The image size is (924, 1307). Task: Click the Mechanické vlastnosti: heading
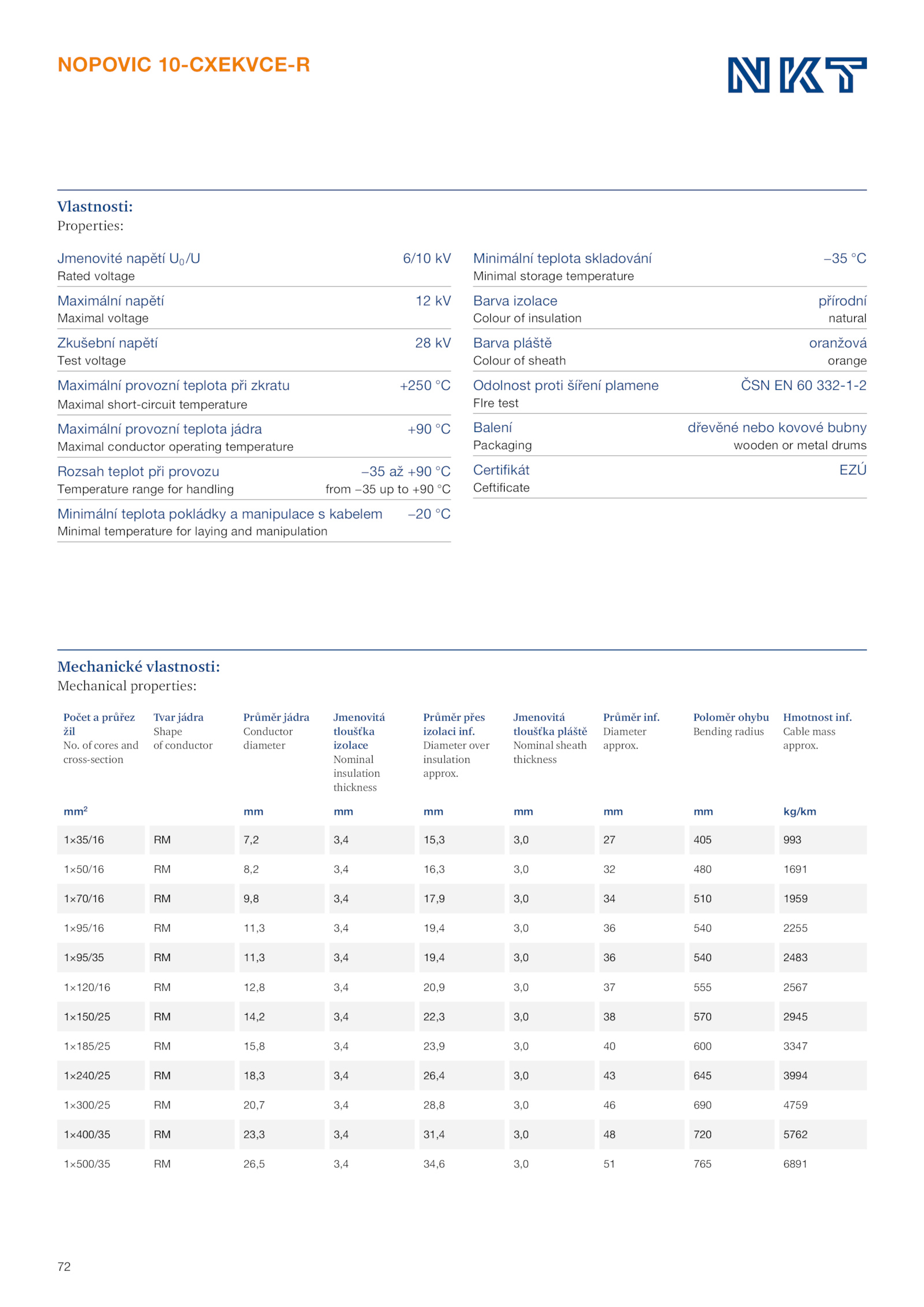click(139, 666)
